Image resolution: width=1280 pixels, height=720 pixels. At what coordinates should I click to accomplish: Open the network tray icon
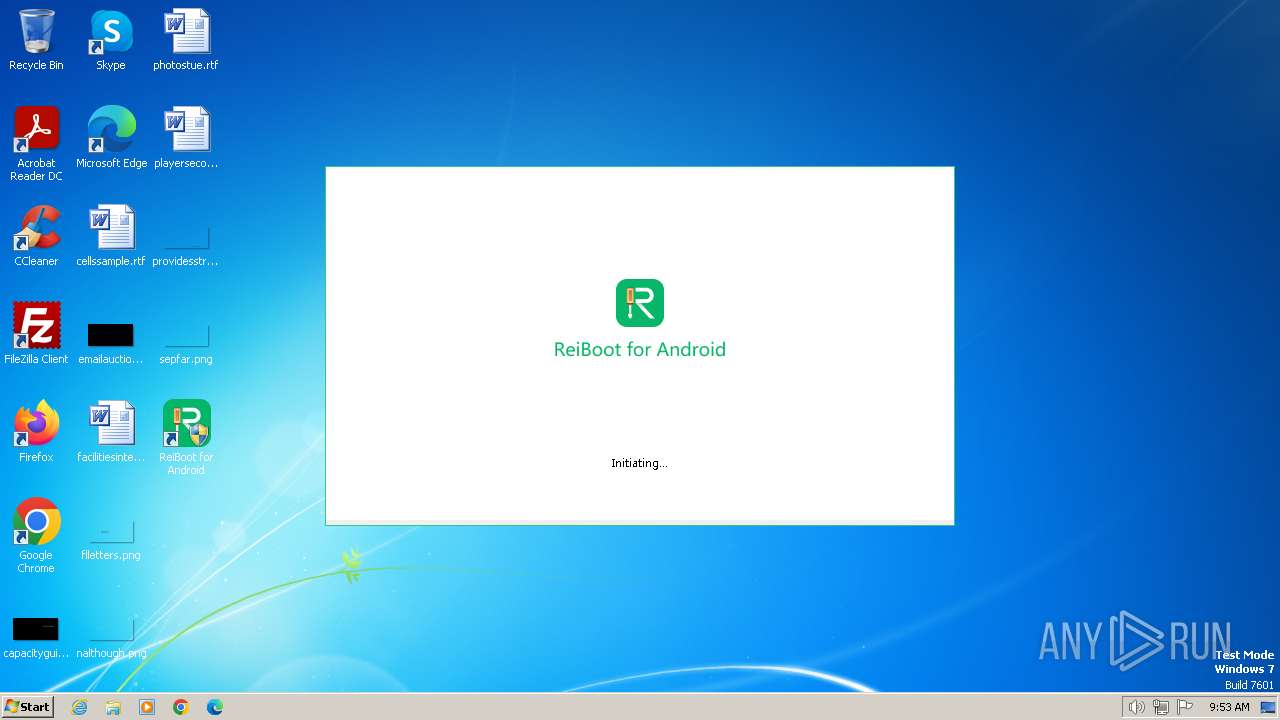click(x=1161, y=707)
